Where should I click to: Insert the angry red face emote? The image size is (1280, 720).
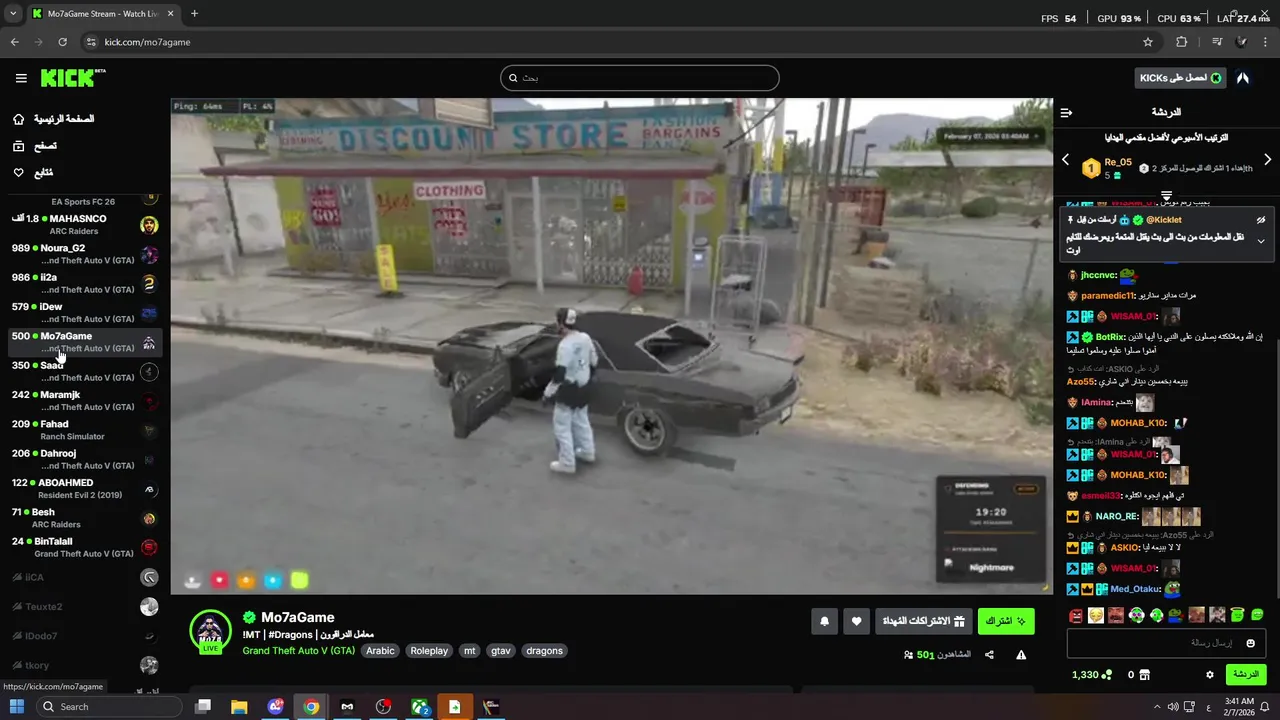coord(1075,615)
